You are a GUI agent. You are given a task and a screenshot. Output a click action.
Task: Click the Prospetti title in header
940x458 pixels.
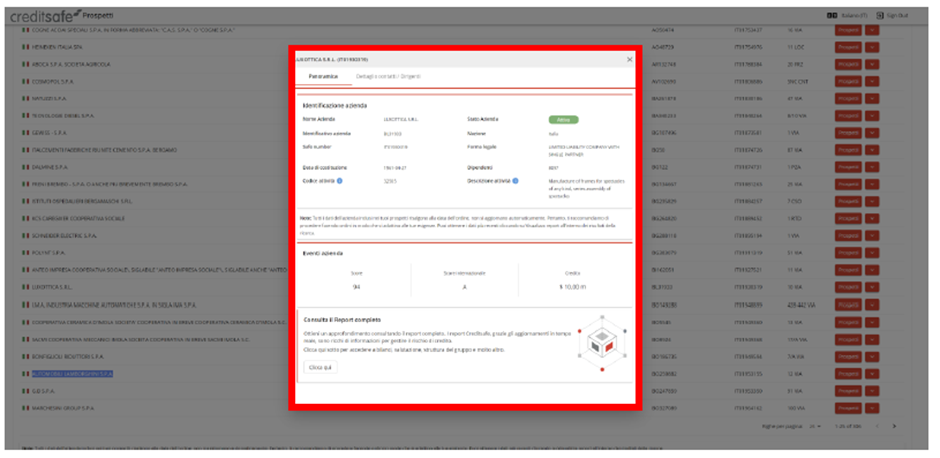tap(98, 15)
